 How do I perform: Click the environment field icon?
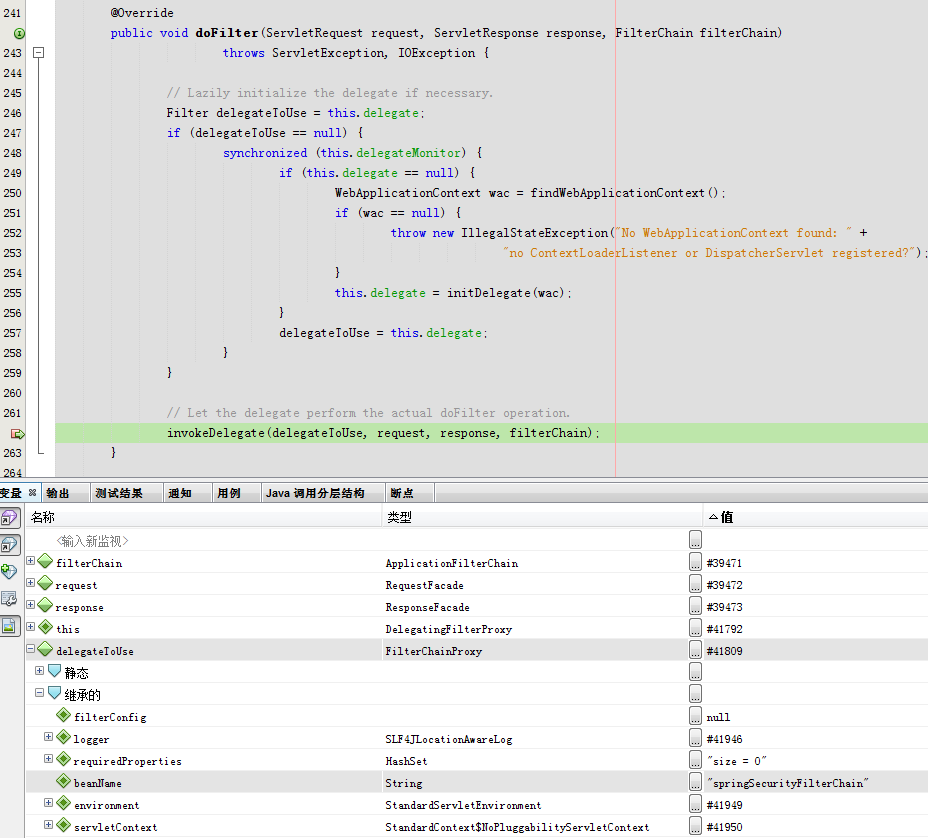(x=63, y=803)
